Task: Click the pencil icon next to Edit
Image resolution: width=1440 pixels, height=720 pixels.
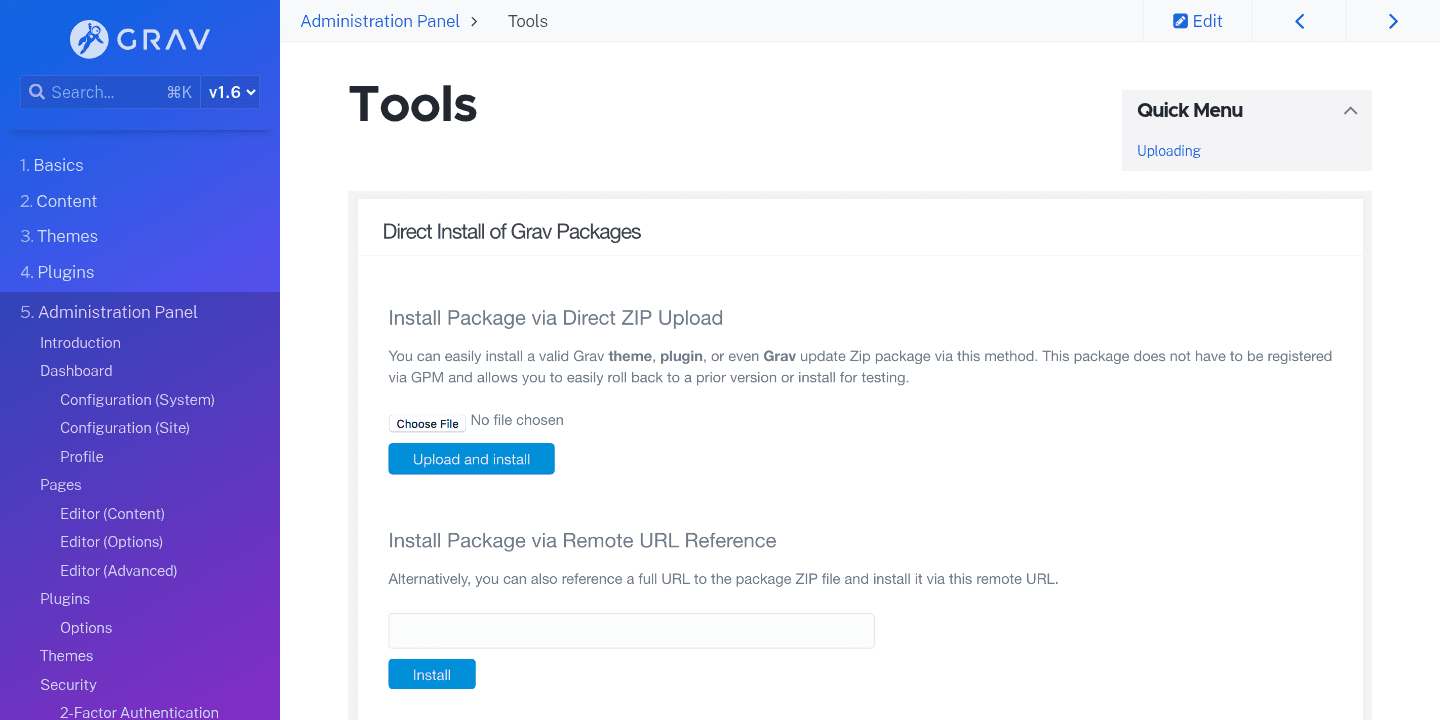Action: 1182,20
